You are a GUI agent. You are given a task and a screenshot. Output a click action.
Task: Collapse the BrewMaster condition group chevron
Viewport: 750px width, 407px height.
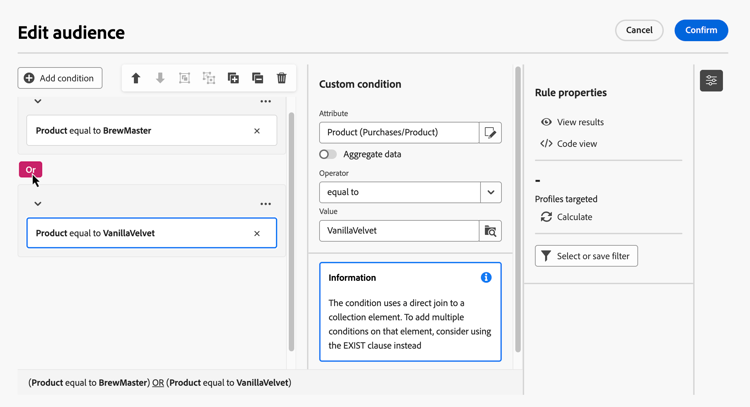click(x=38, y=101)
